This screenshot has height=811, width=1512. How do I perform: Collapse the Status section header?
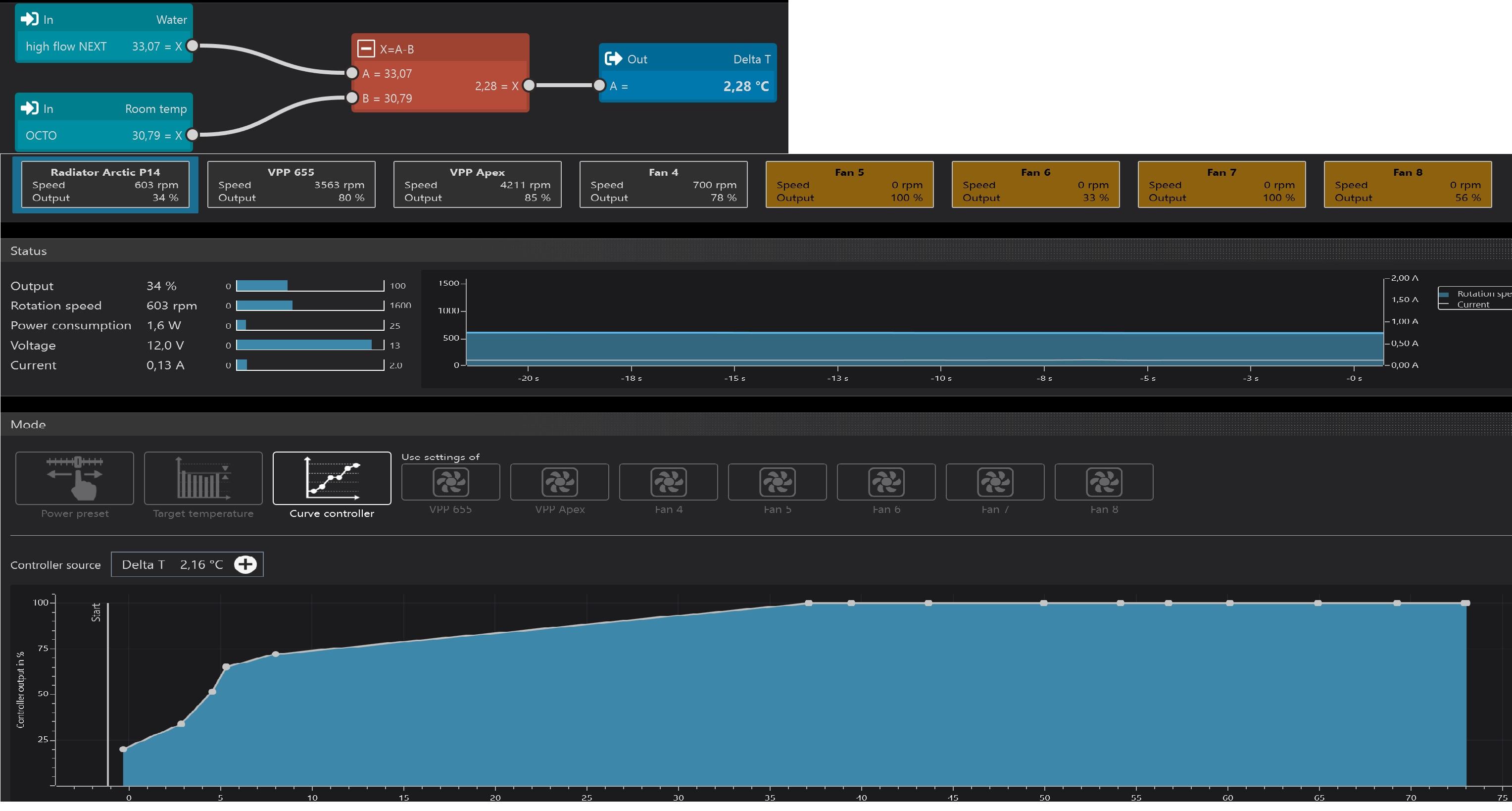[x=28, y=251]
